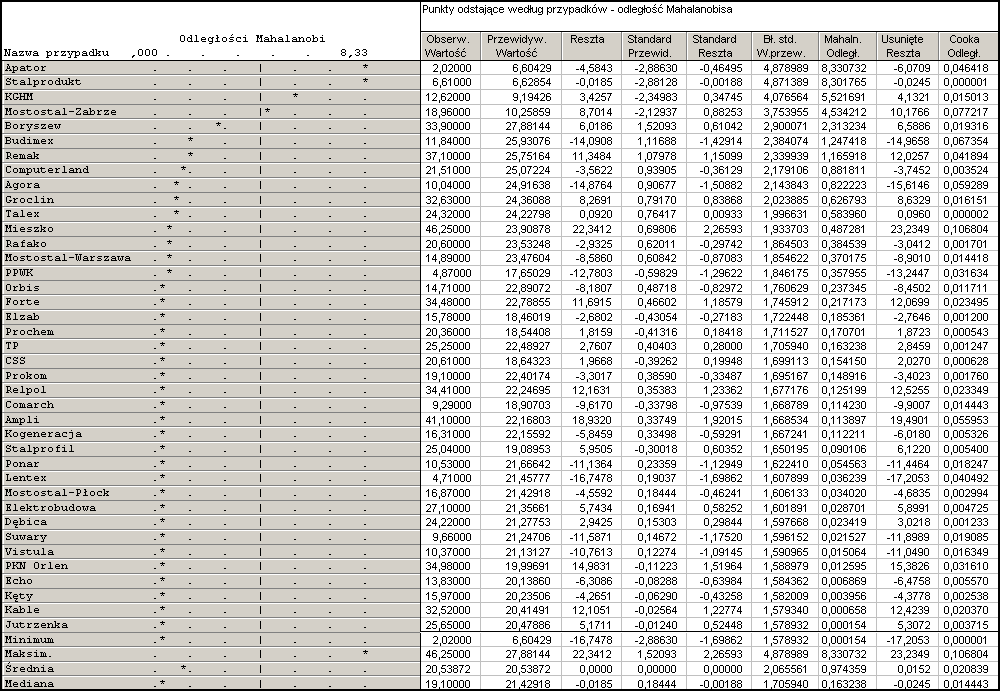
Task: Click the Prokom case name
Action: pos(26,376)
